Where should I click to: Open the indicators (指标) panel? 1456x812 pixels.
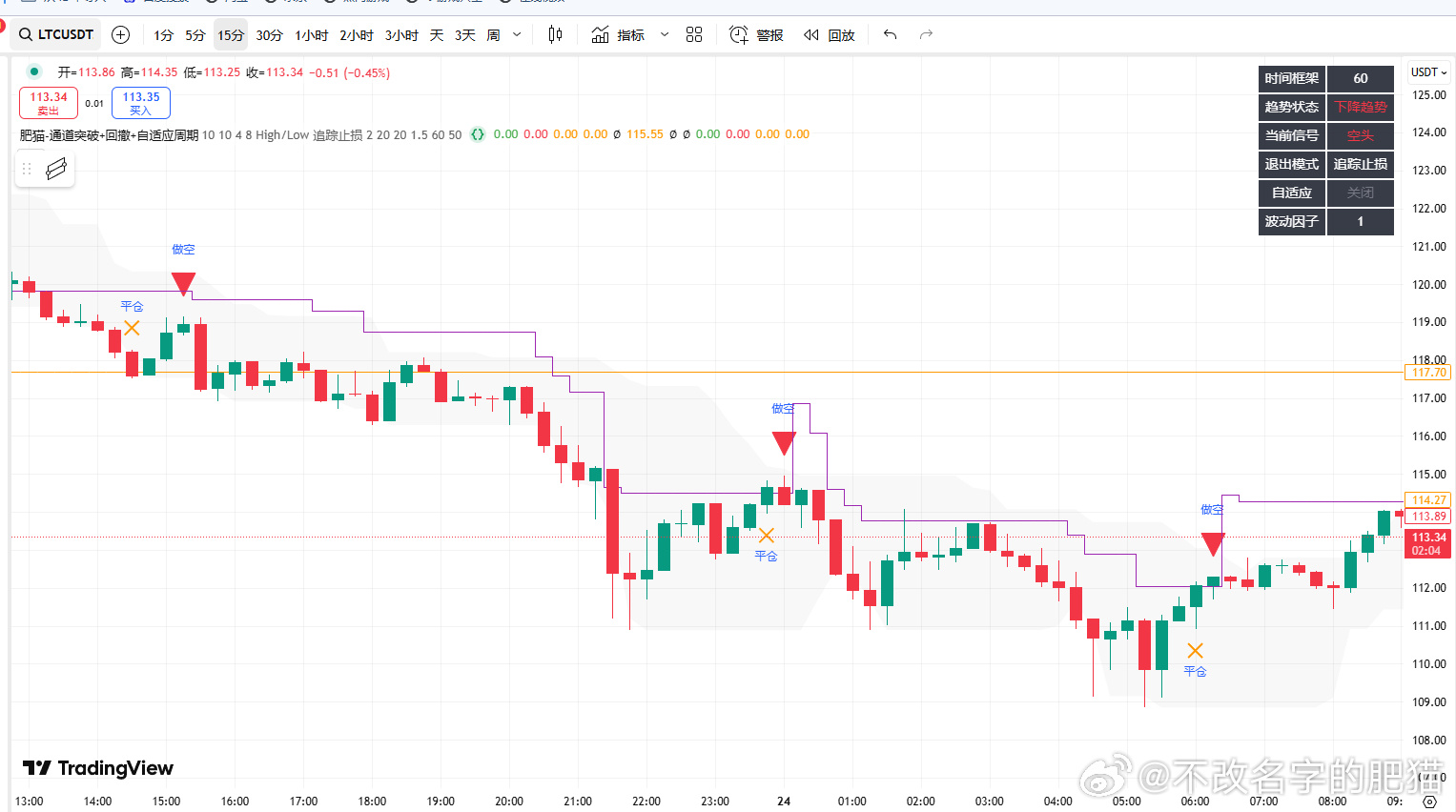point(618,34)
